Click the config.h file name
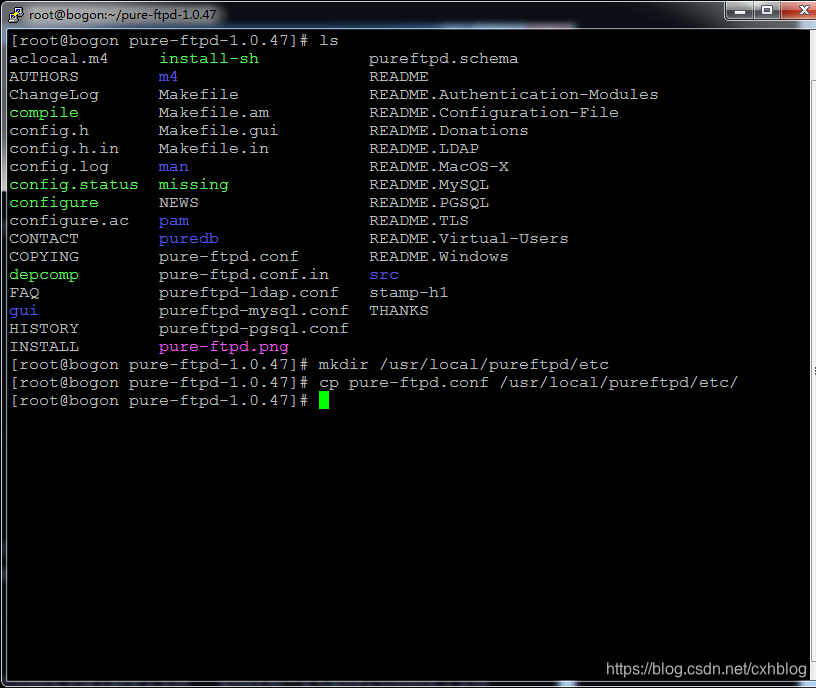816x688 pixels. pos(49,131)
